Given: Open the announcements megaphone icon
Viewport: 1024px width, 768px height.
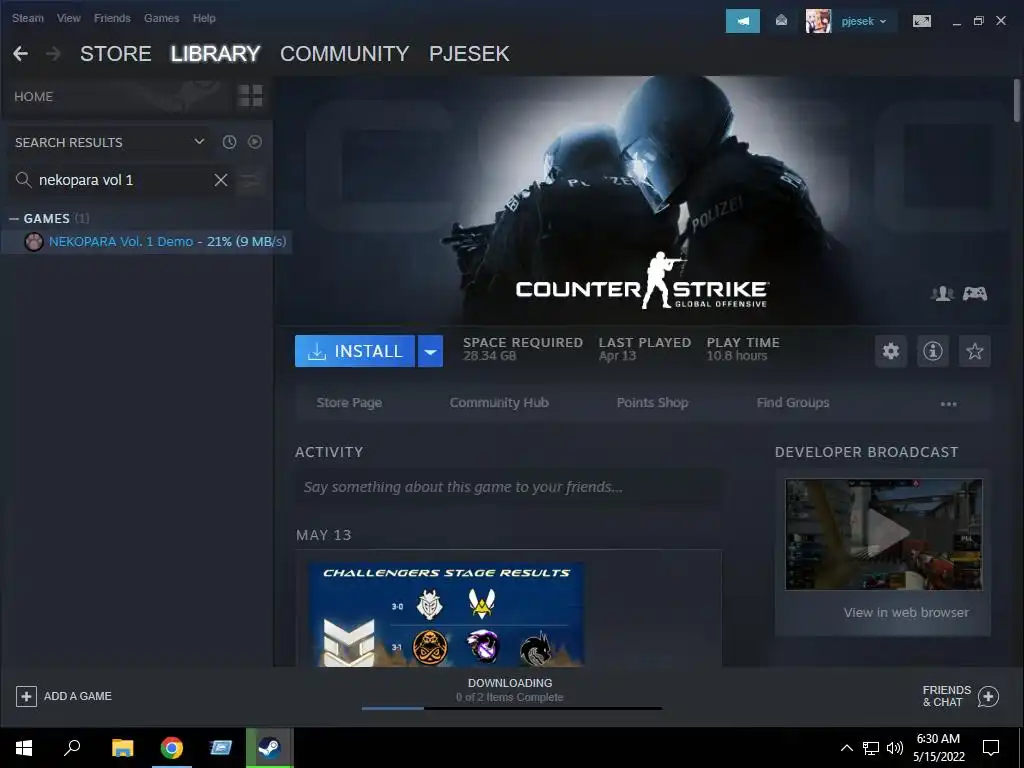Looking at the screenshot, I should click(743, 21).
